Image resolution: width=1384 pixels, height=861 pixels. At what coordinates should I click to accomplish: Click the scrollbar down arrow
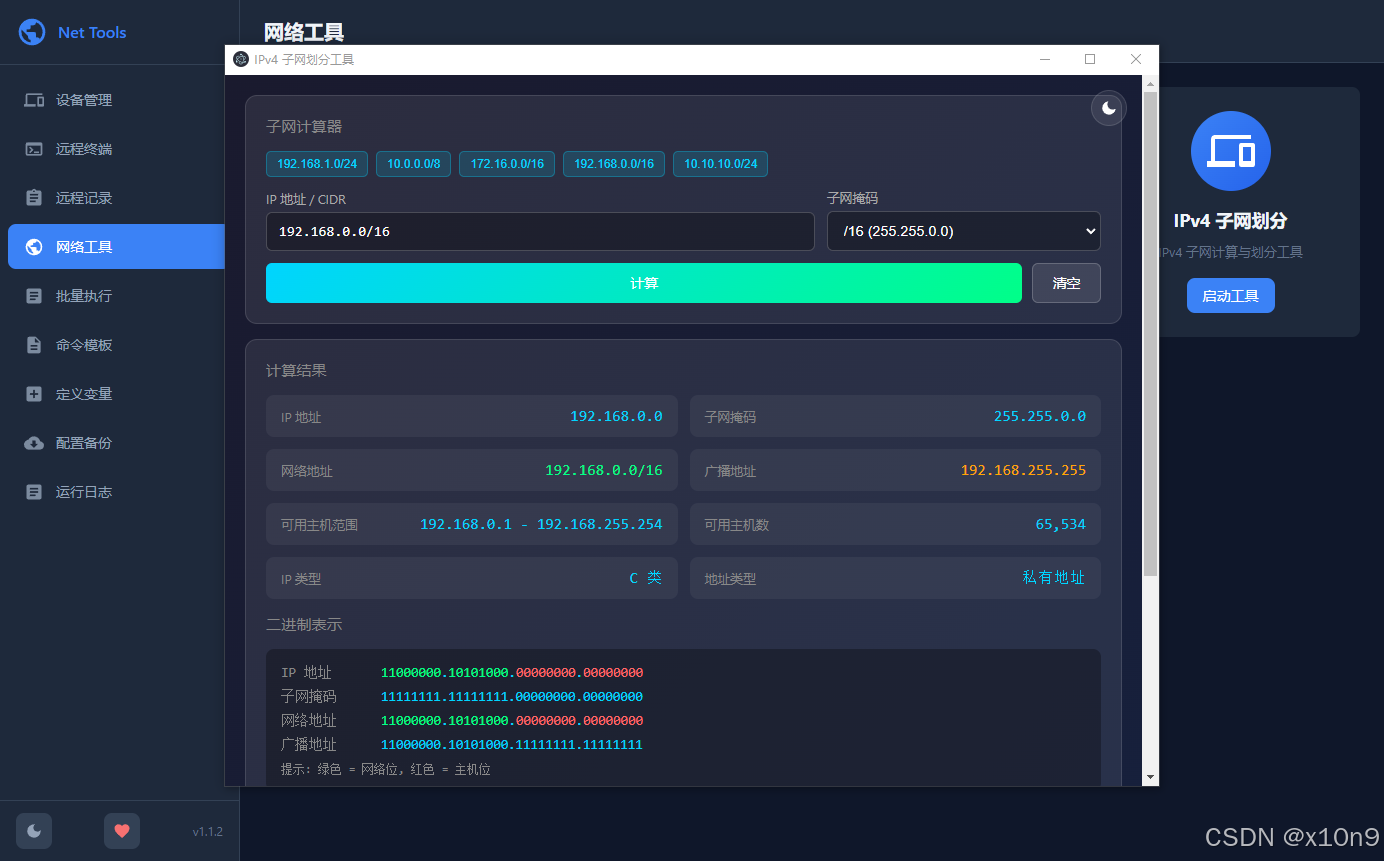click(1150, 777)
